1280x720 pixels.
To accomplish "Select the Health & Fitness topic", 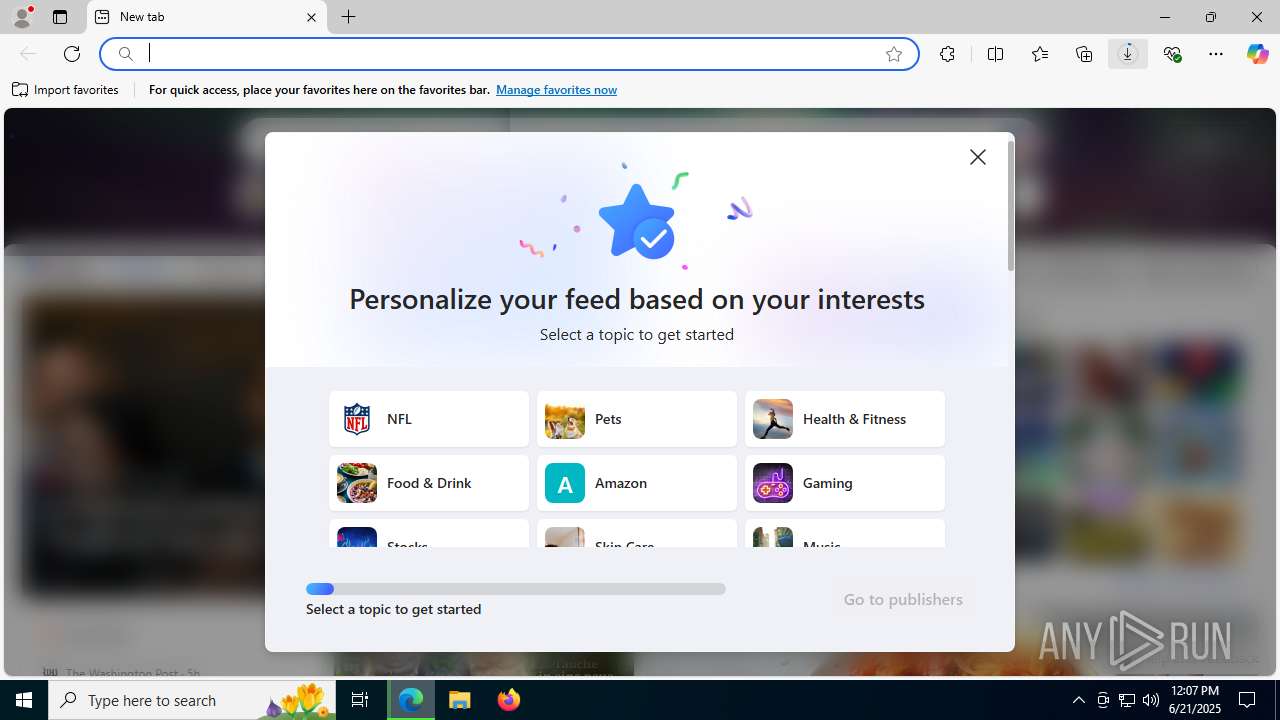I will (845, 419).
